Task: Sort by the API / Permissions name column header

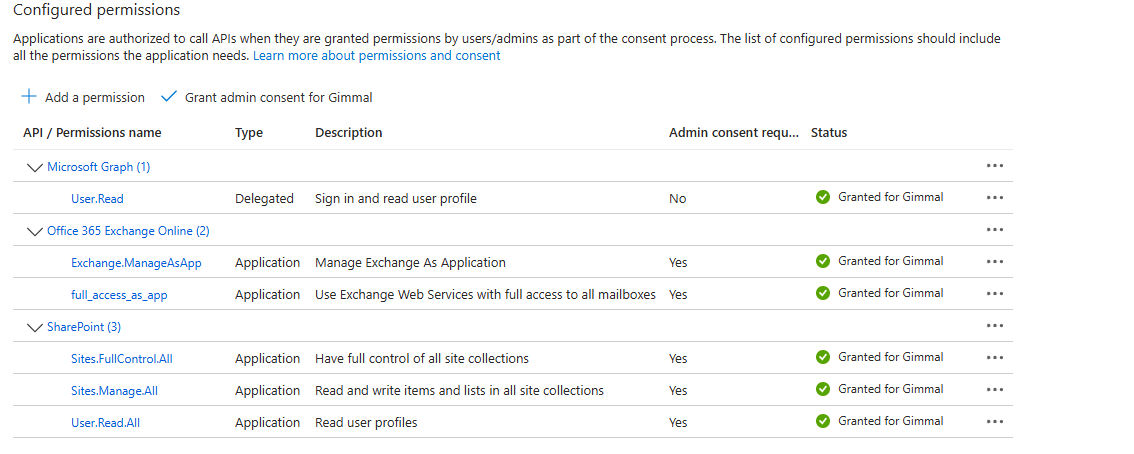Action: click(x=92, y=132)
